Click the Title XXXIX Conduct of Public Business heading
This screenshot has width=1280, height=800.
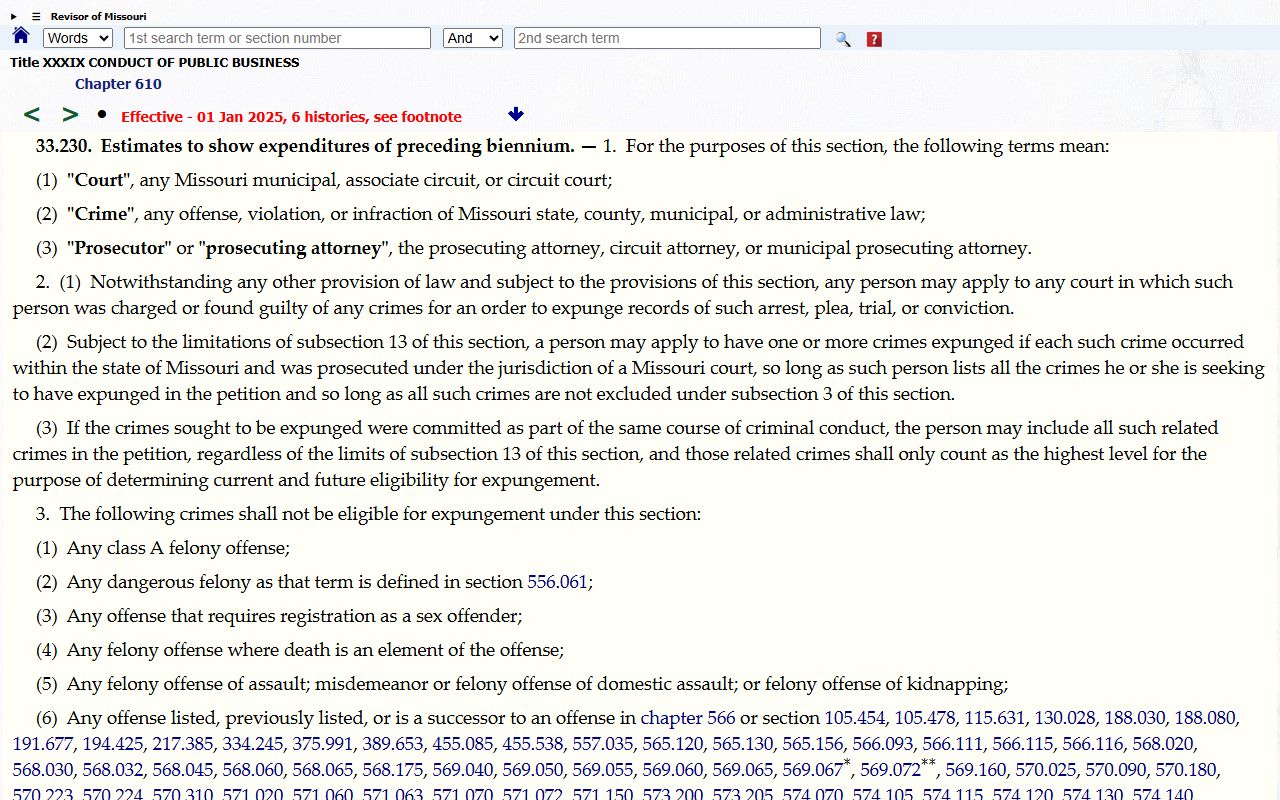pyautogui.click(x=155, y=62)
